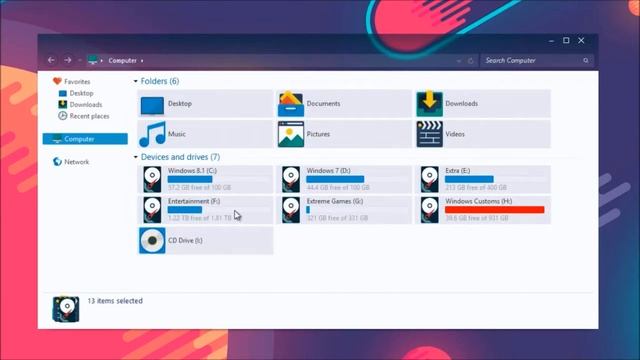The height and width of the screenshot is (360, 640).
Task: Select the Downloads folder icon
Action: [429, 104]
